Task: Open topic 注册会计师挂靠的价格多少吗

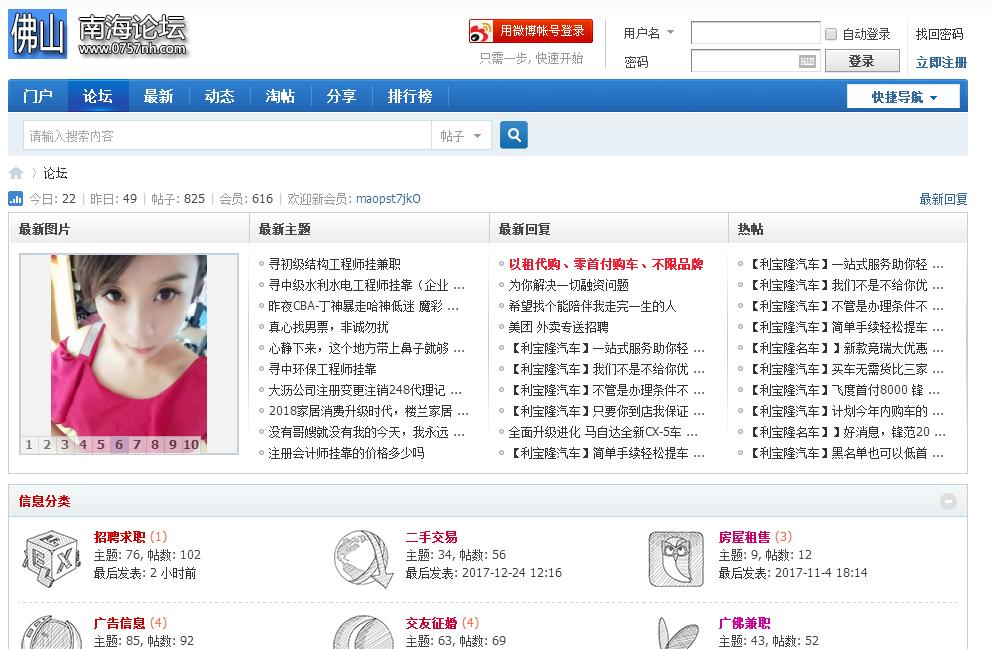Action: (x=346, y=453)
